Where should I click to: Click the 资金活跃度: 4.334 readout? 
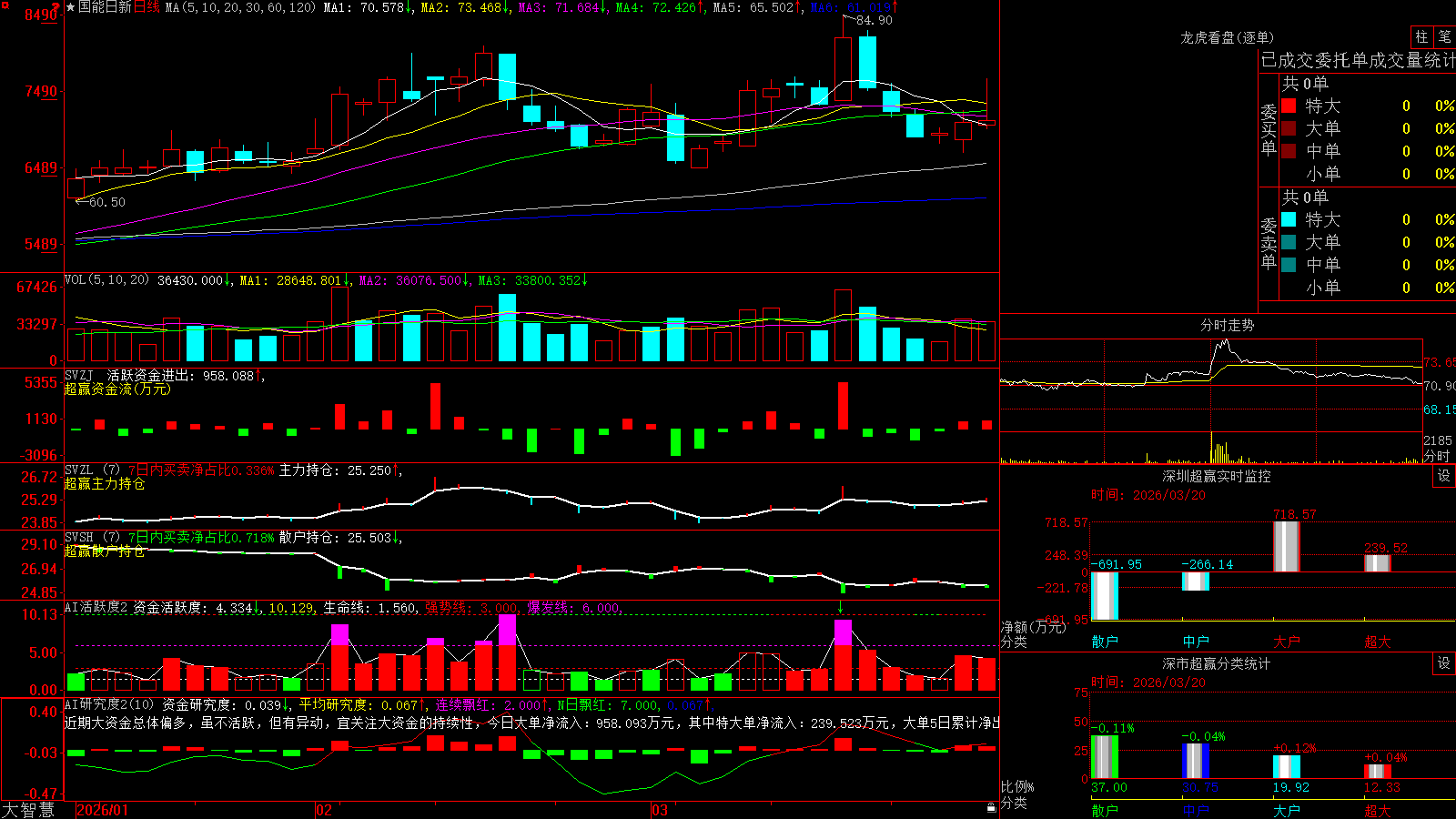pos(197,608)
